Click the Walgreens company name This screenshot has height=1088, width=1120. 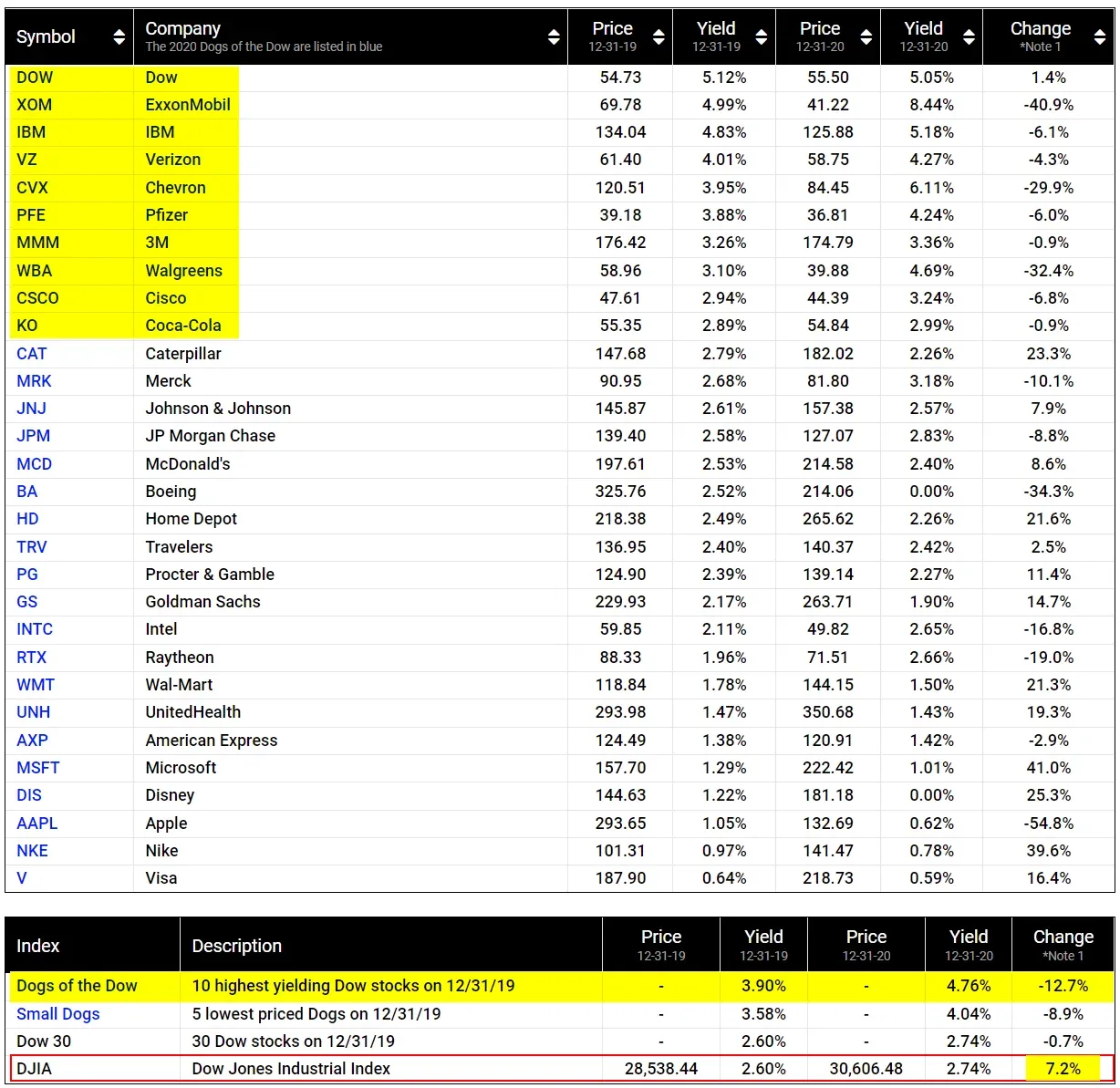(184, 271)
